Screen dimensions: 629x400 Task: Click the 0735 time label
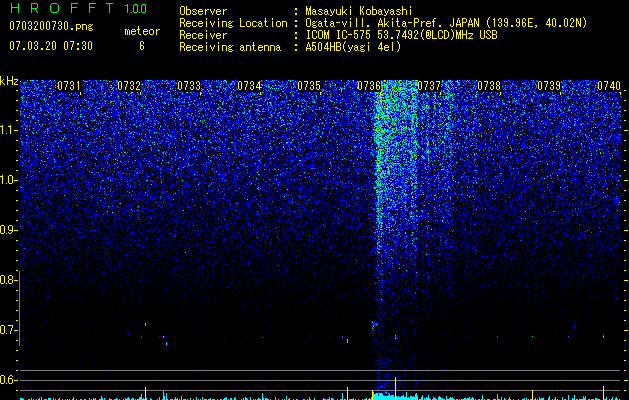(x=309, y=86)
